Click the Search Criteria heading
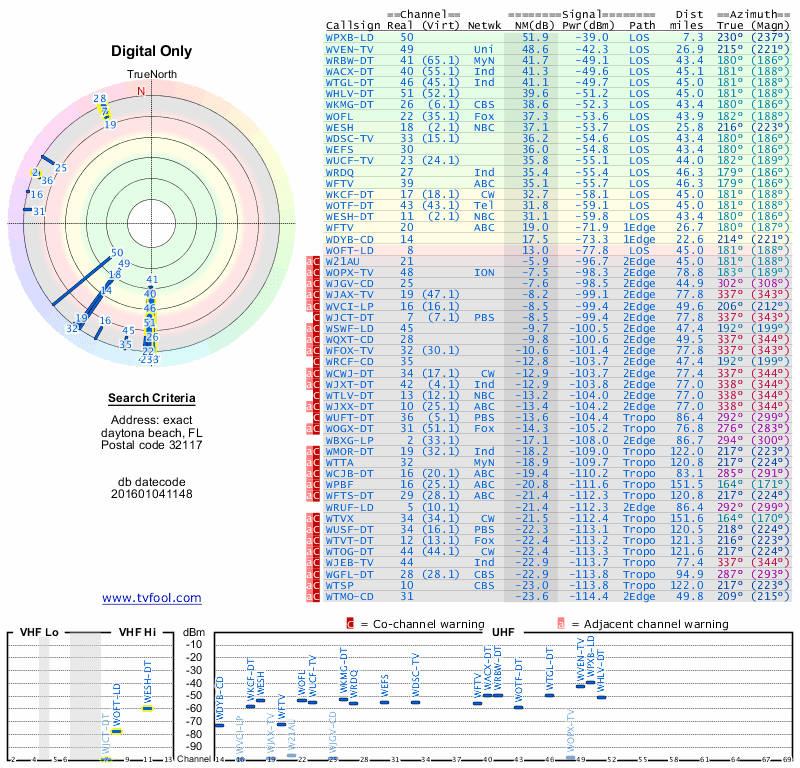Viewport: 800px width, 768px height. click(x=152, y=398)
